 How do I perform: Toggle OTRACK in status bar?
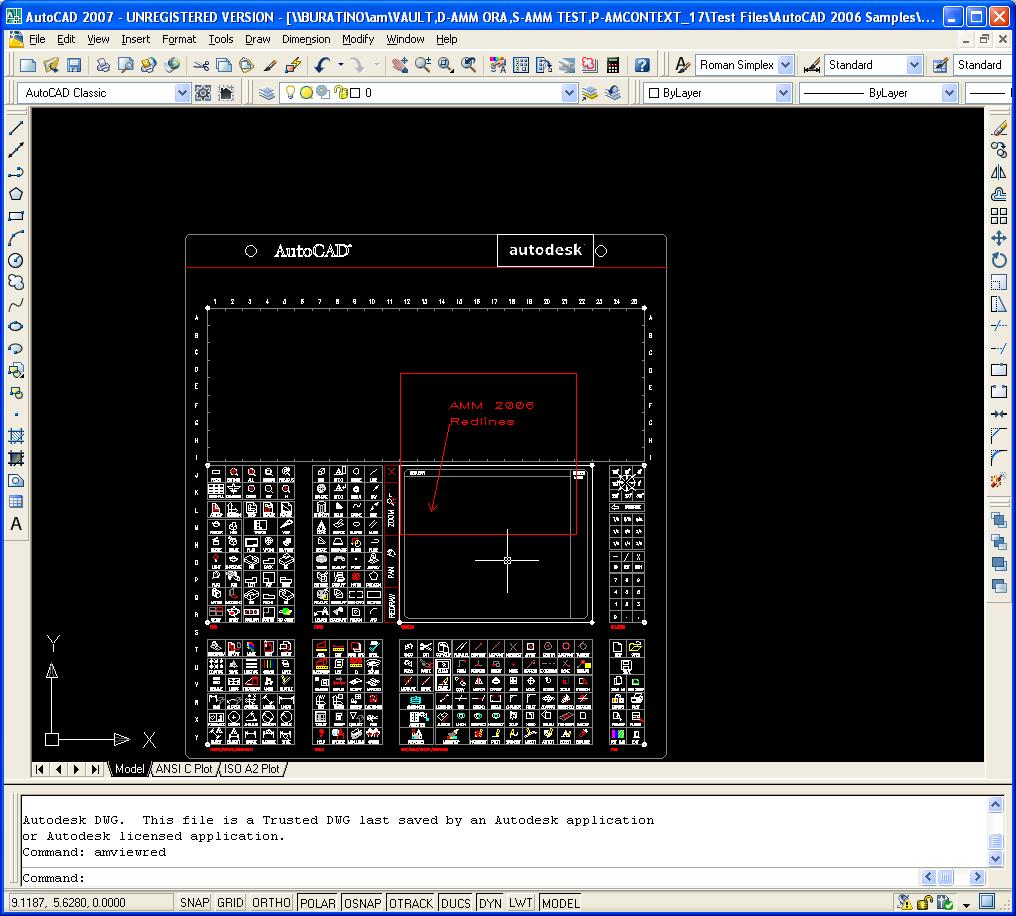[x=411, y=903]
